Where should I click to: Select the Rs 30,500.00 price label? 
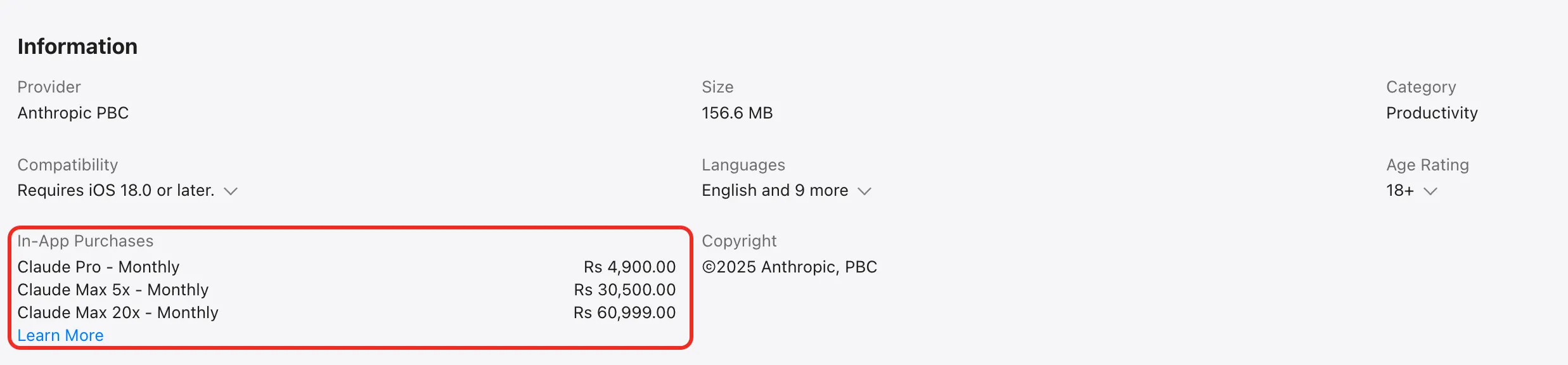pos(624,290)
